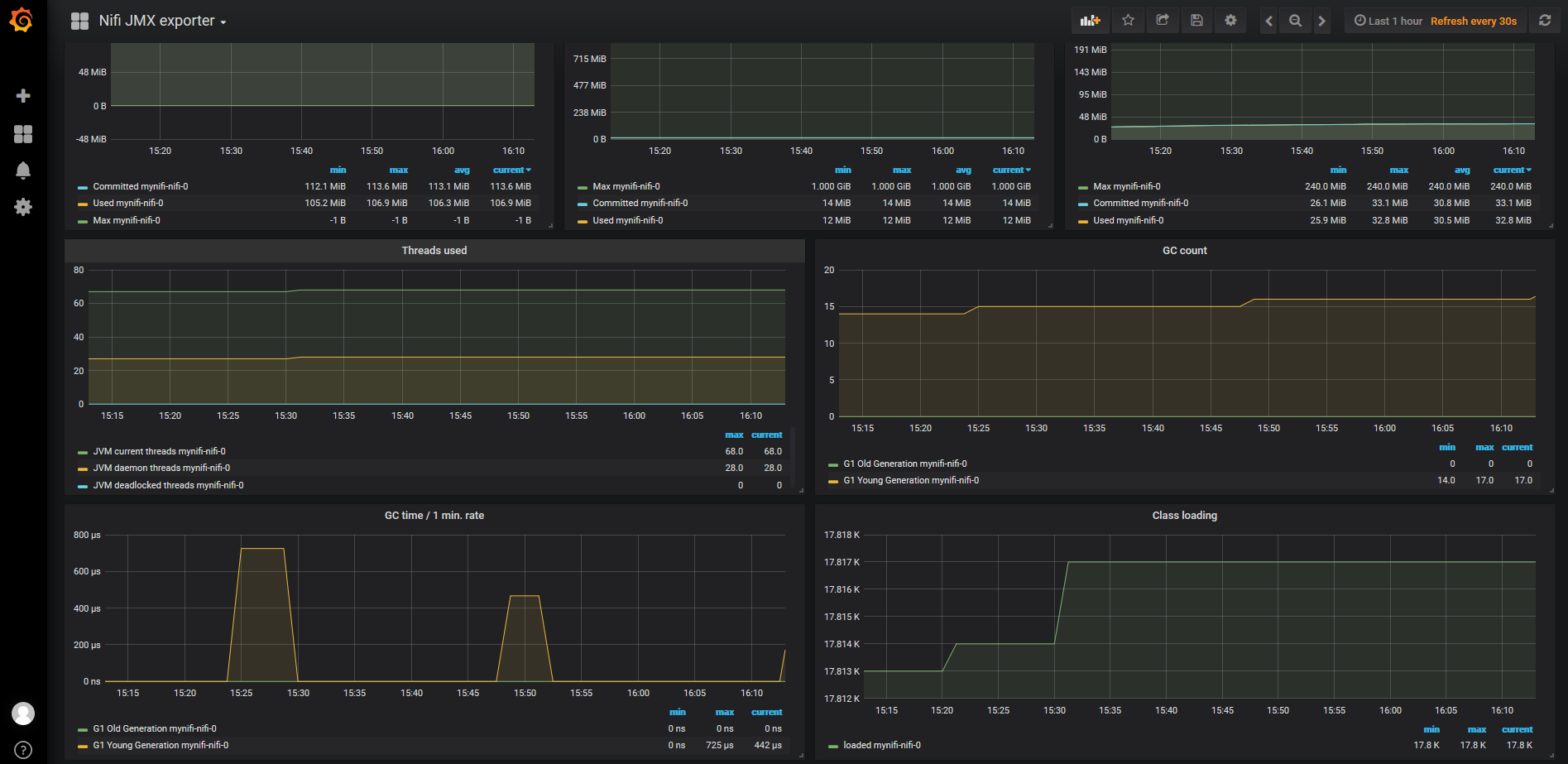Click the zoom out time range button
1568x764 pixels.
[x=1296, y=21]
